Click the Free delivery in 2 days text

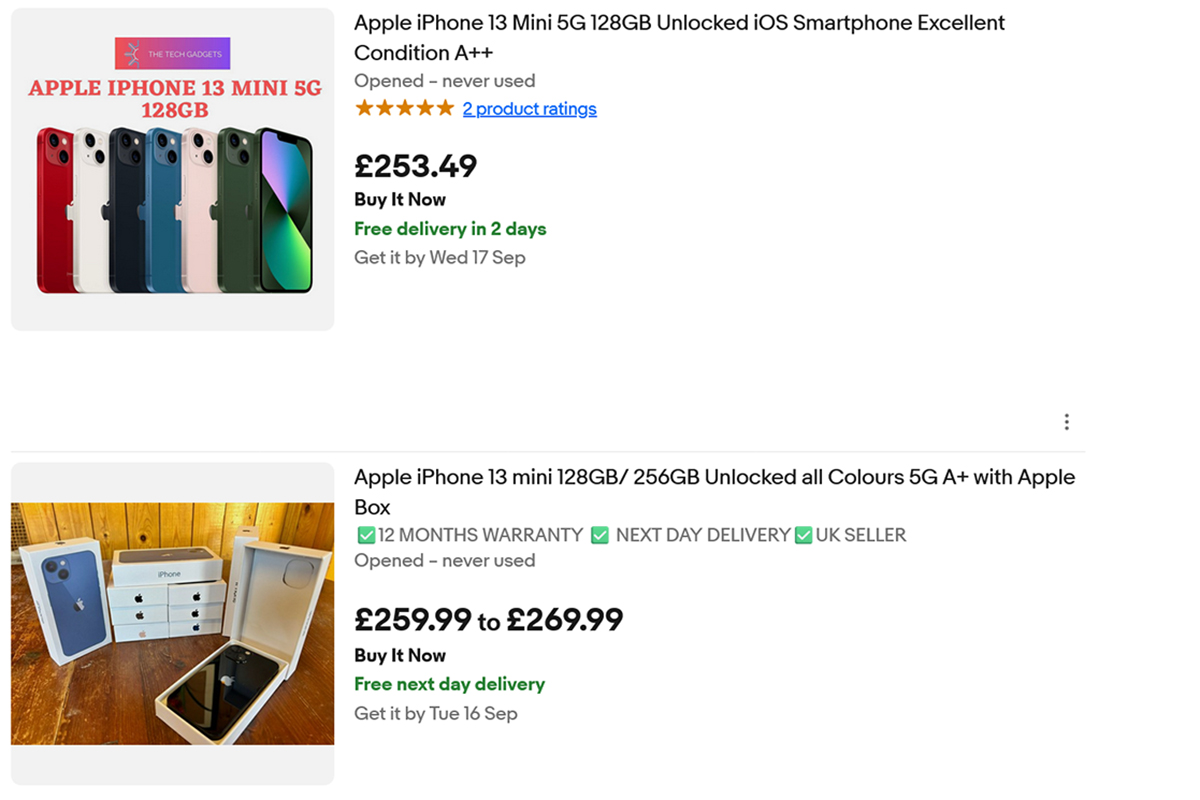pyautogui.click(x=450, y=229)
